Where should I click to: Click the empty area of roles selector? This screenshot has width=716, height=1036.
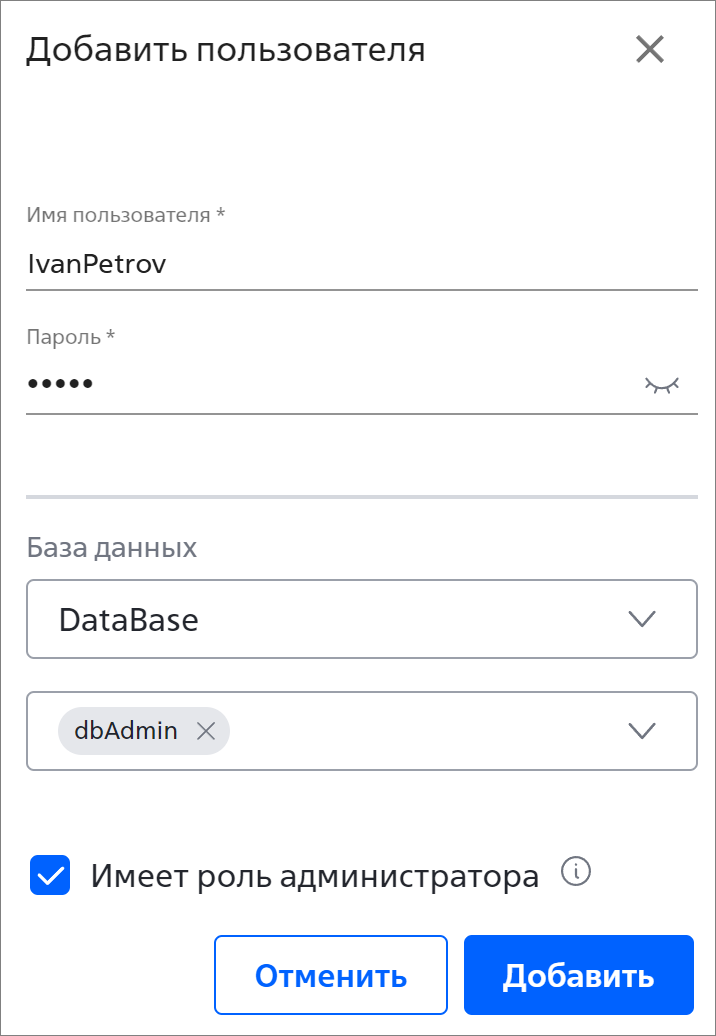pyautogui.click(x=423, y=731)
